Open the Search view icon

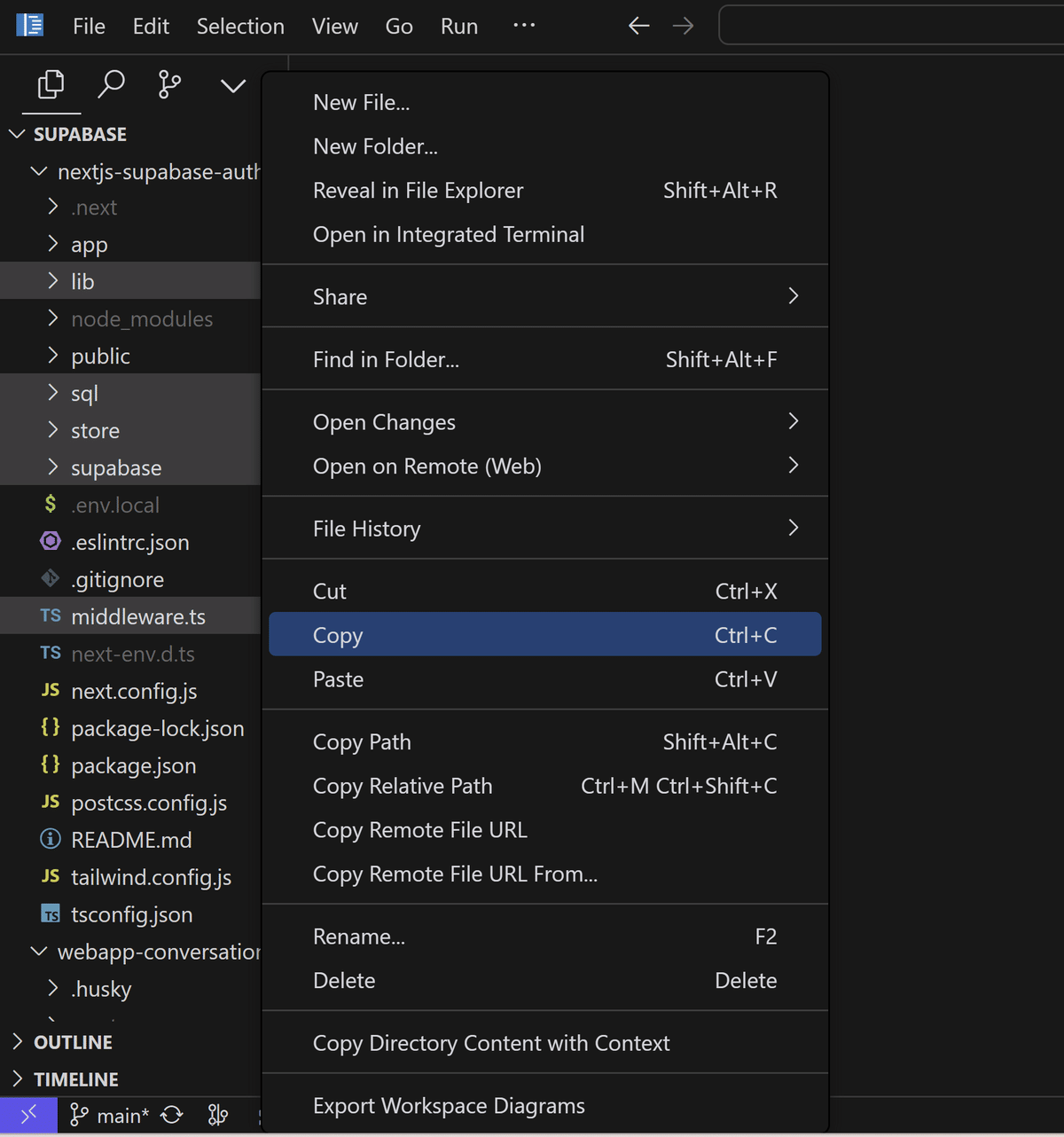pyautogui.click(x=111, y=85)
